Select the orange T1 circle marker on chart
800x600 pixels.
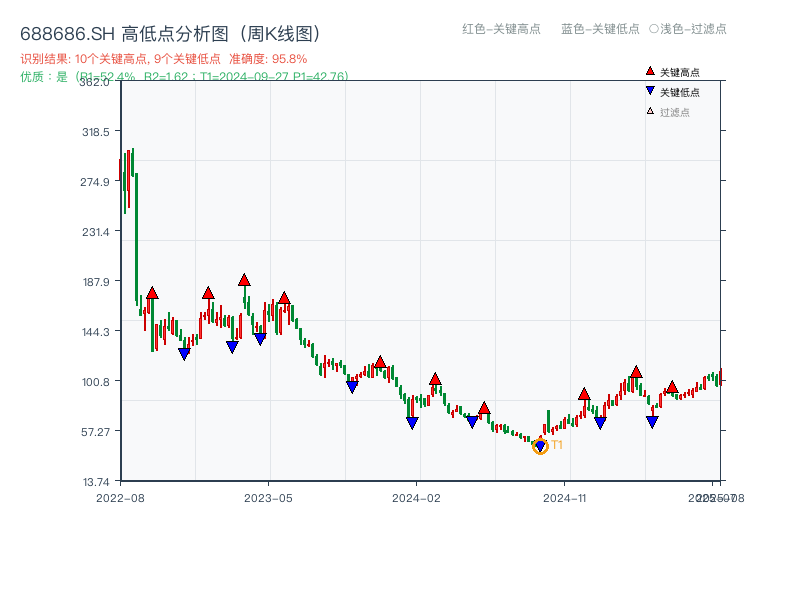(x=540, y=447)
